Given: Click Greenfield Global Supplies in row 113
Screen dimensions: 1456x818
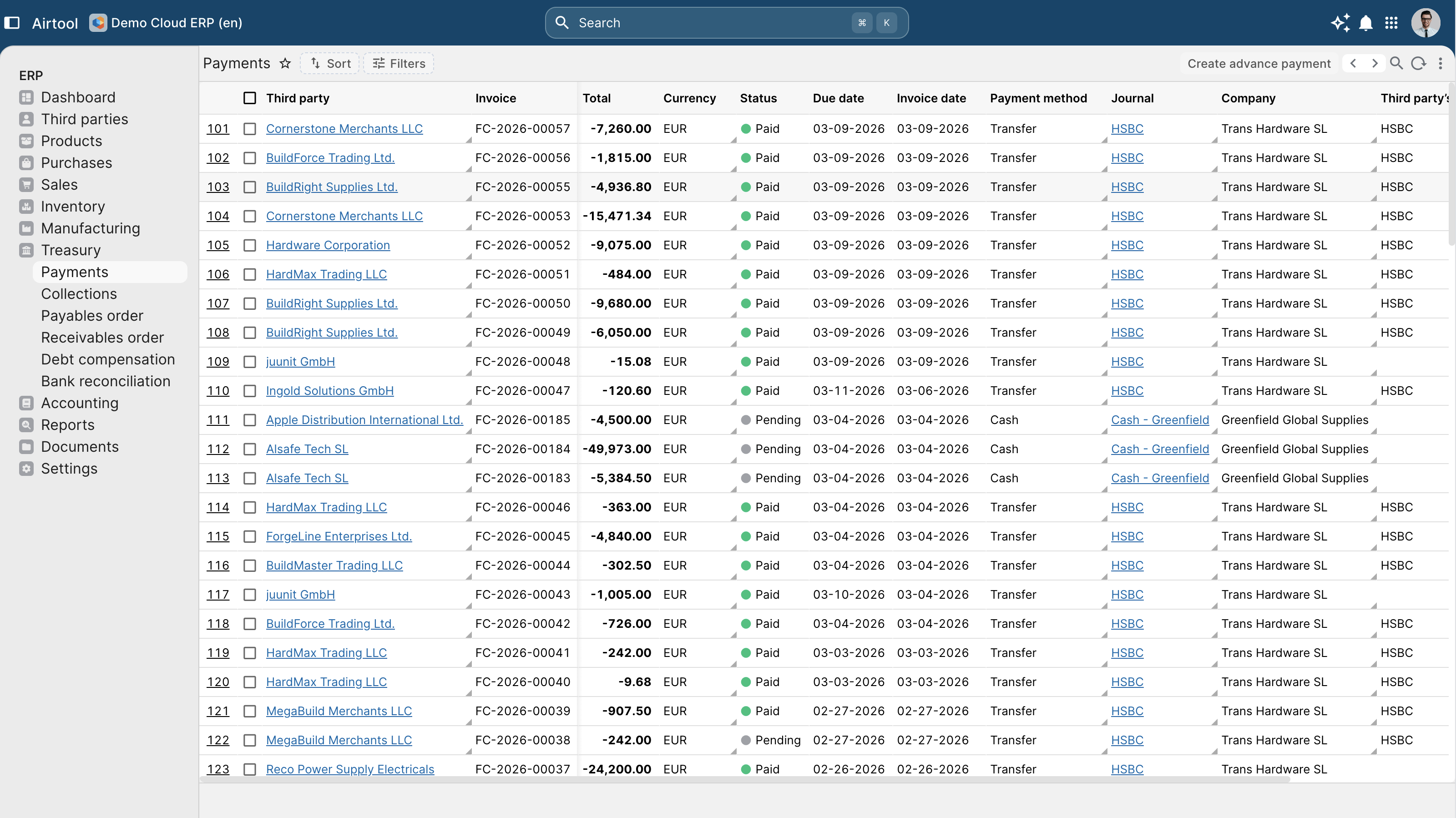Looking at the screenshot, I should coord(1294,478).
